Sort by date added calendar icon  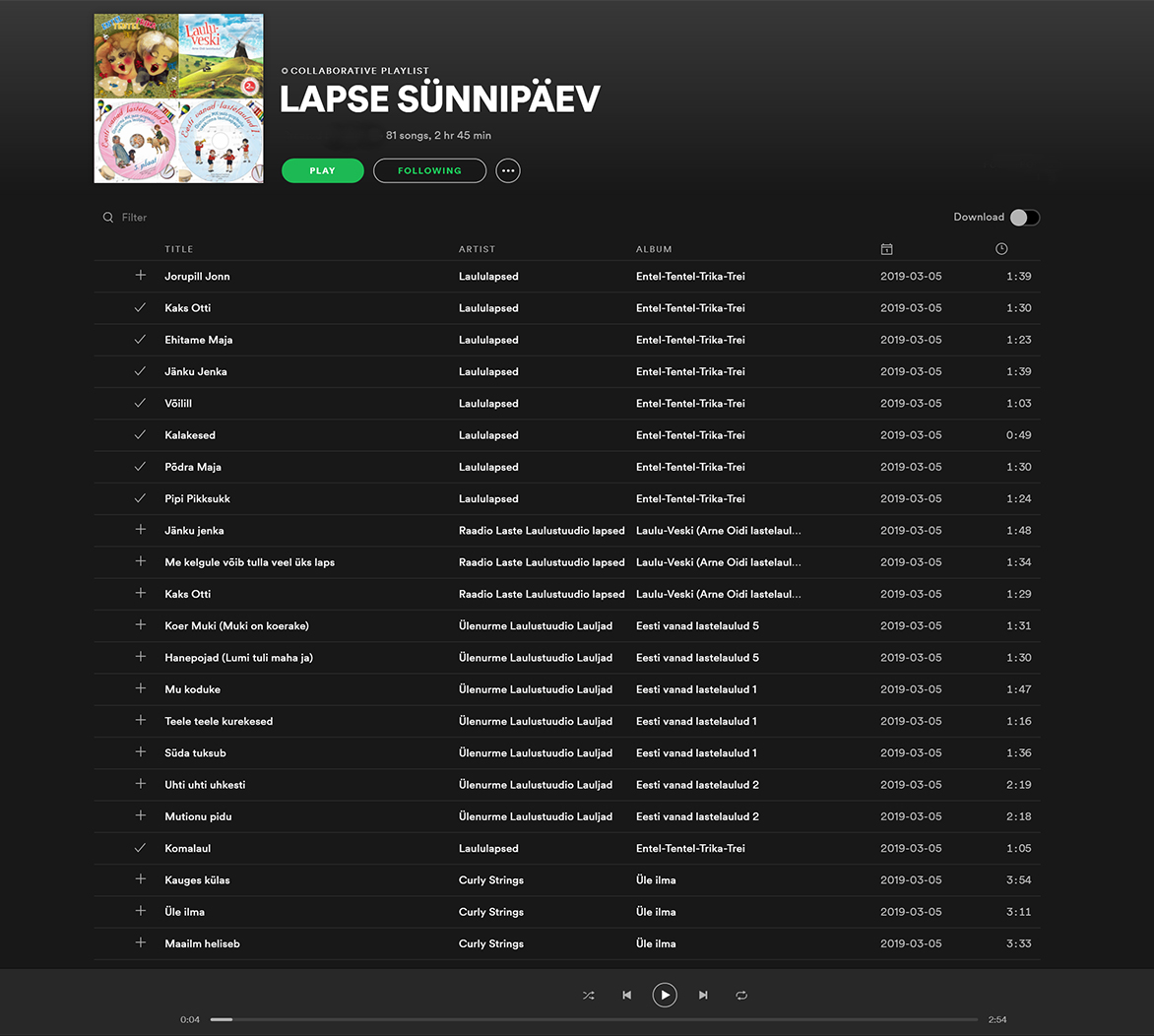coord(886,249)
